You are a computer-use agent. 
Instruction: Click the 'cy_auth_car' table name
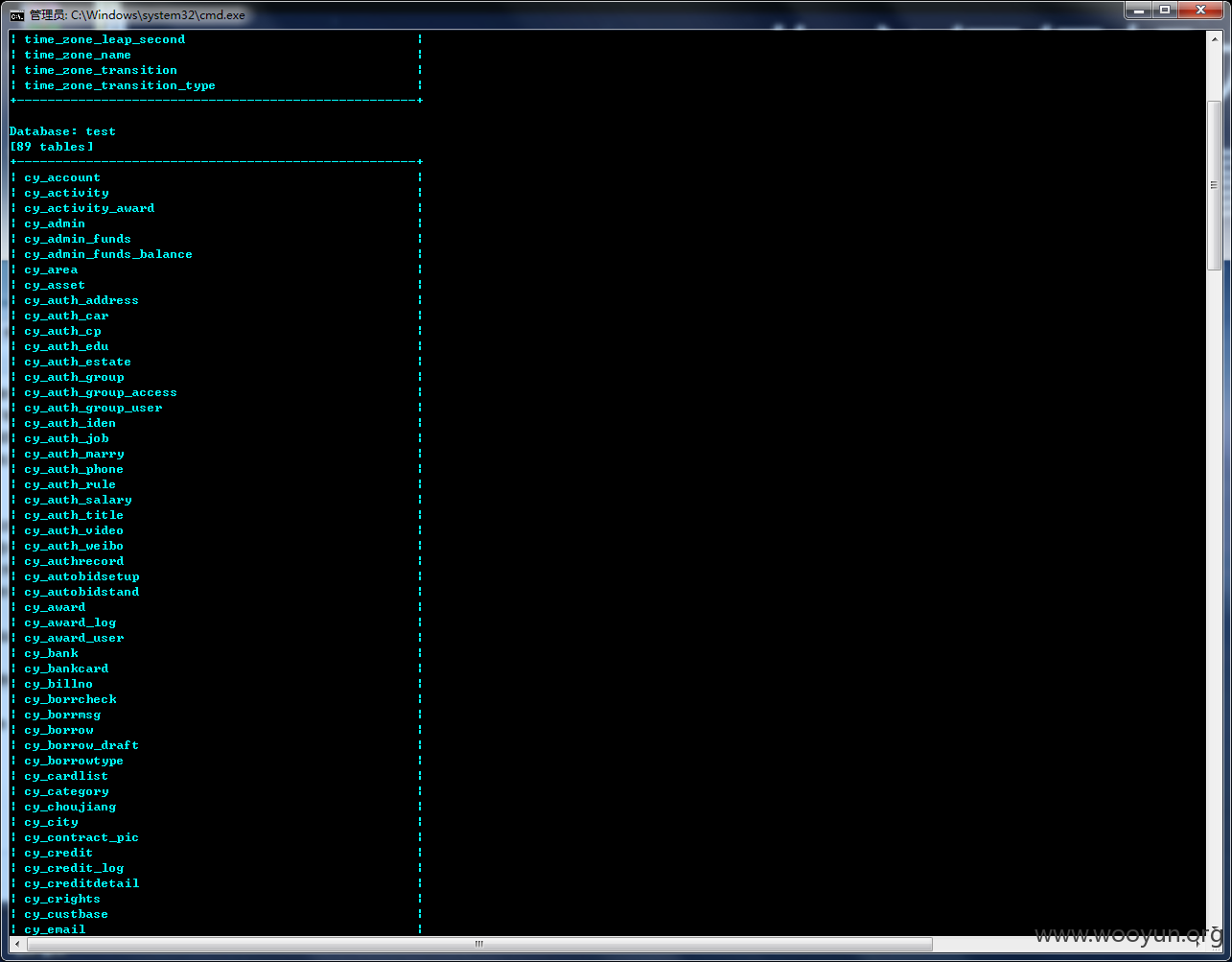pyautogui.click(x=66, y=316)
